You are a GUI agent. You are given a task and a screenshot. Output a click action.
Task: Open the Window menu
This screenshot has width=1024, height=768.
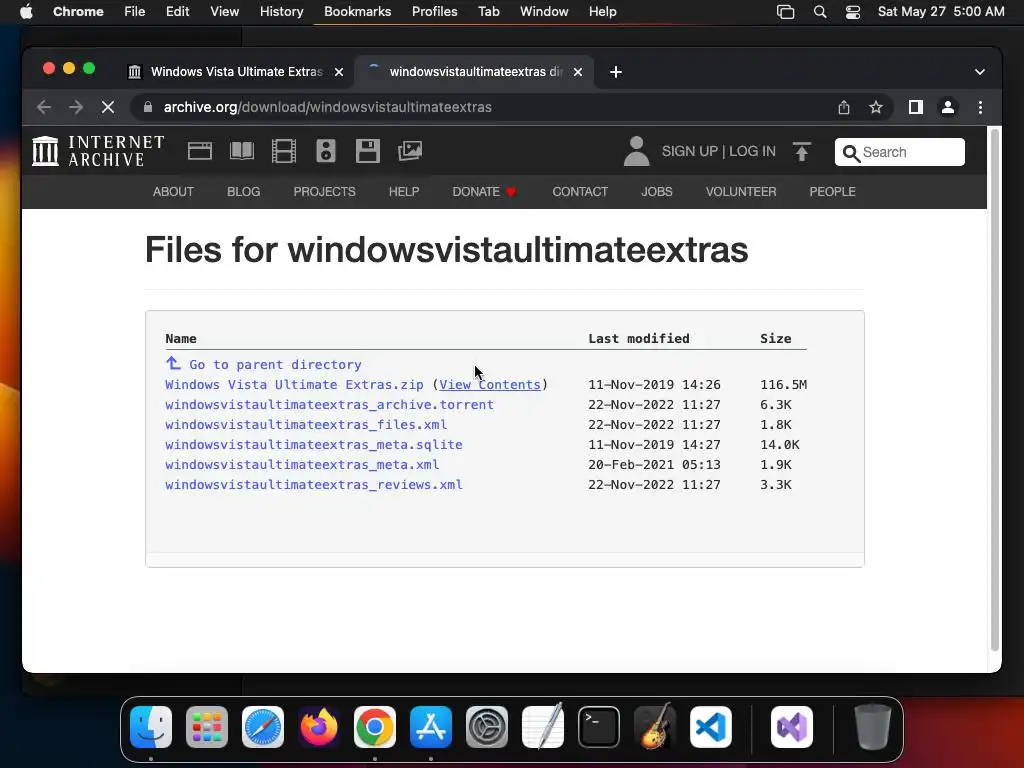coord(544,12)
